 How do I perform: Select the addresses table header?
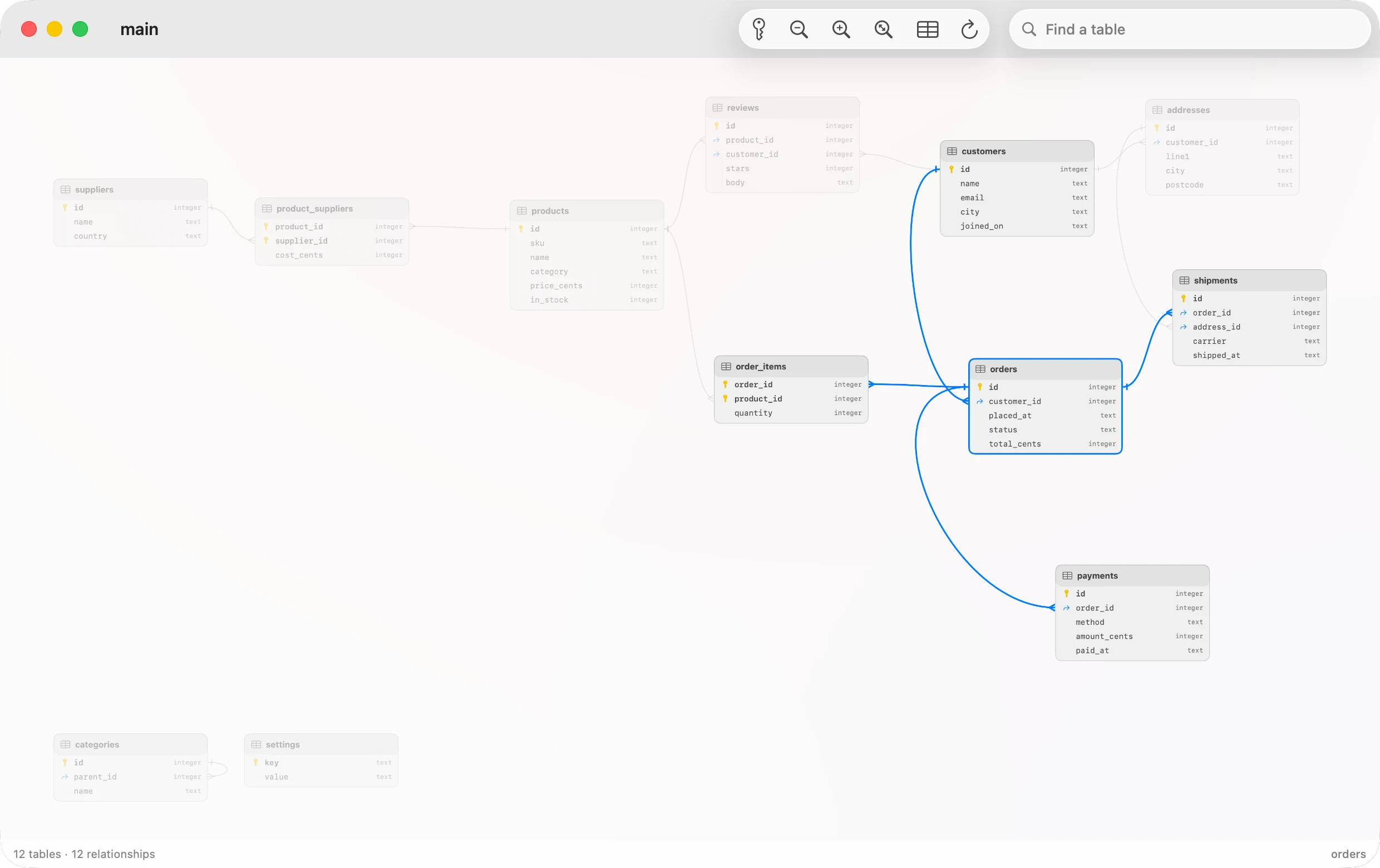(1222, 110)
